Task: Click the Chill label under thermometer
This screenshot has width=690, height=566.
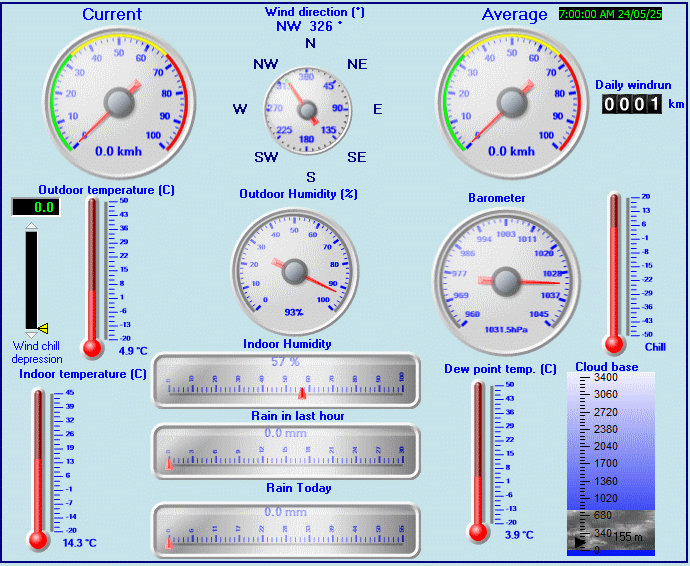Action: point(655,347)
